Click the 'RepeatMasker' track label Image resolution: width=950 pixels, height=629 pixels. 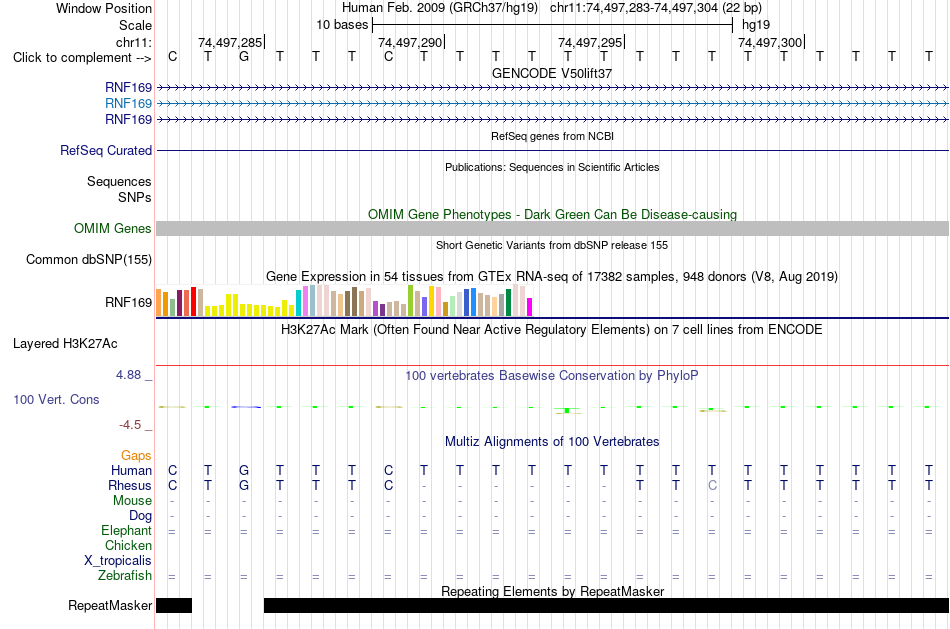coord(110,605)
